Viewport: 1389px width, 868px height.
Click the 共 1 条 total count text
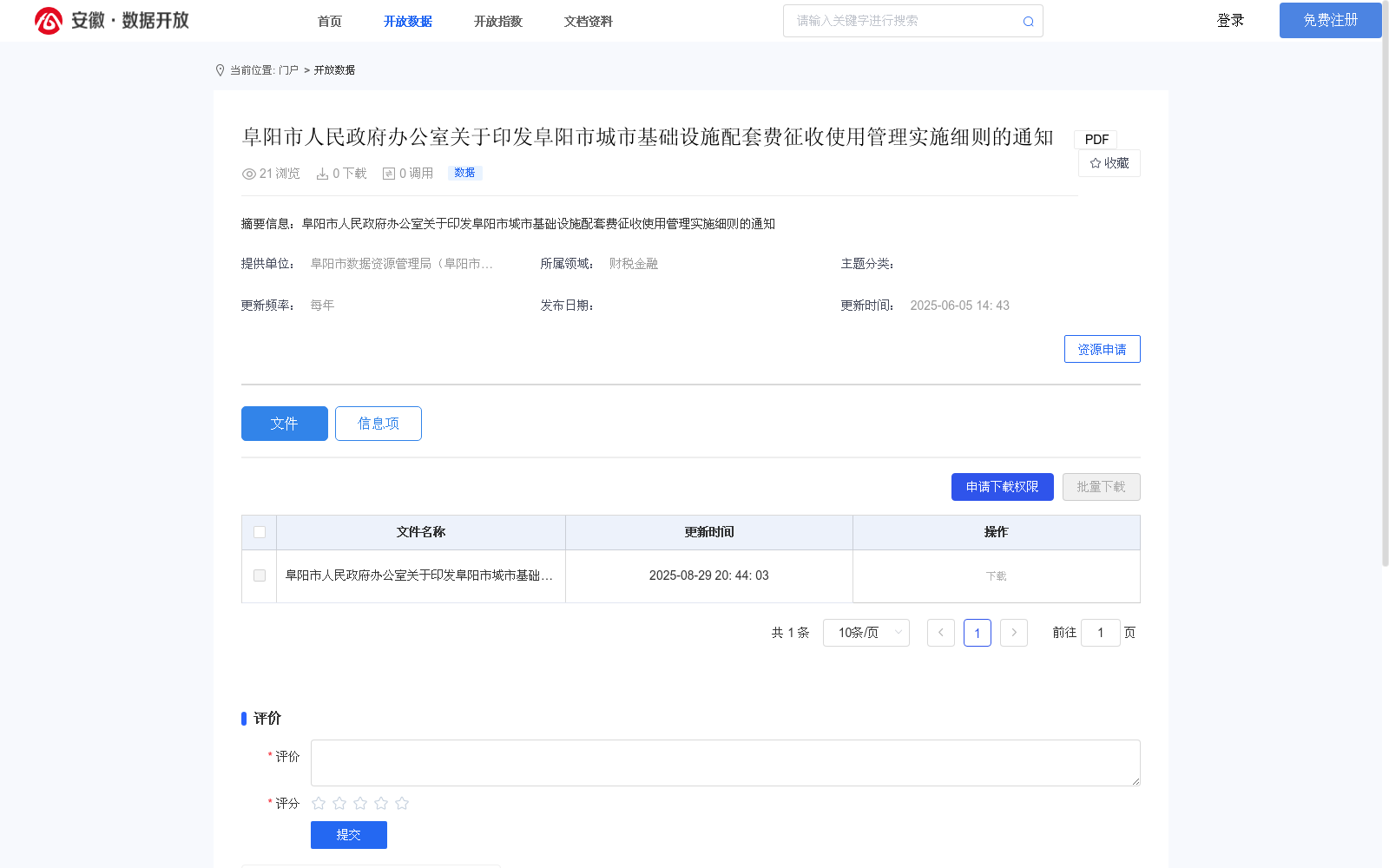point(790,633)
